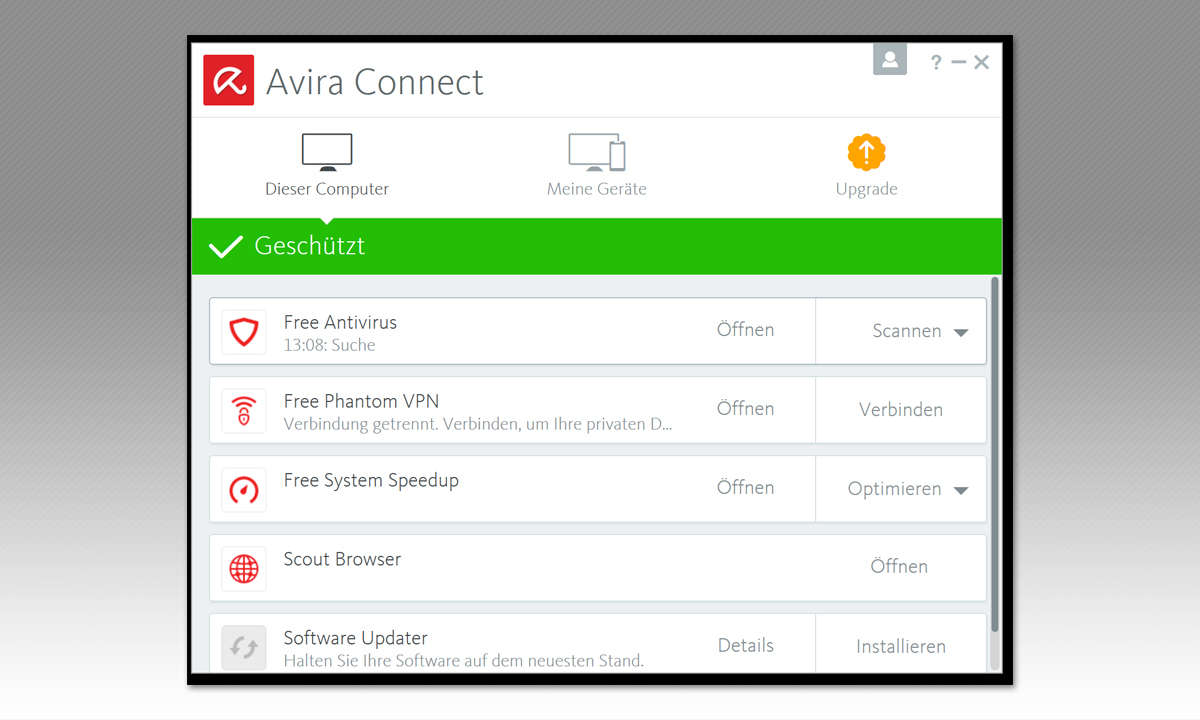Screen dimensions: 1200x720
Task: Click the 'Verbindung getrennt' VPN status text
Action: pos(478,424)
